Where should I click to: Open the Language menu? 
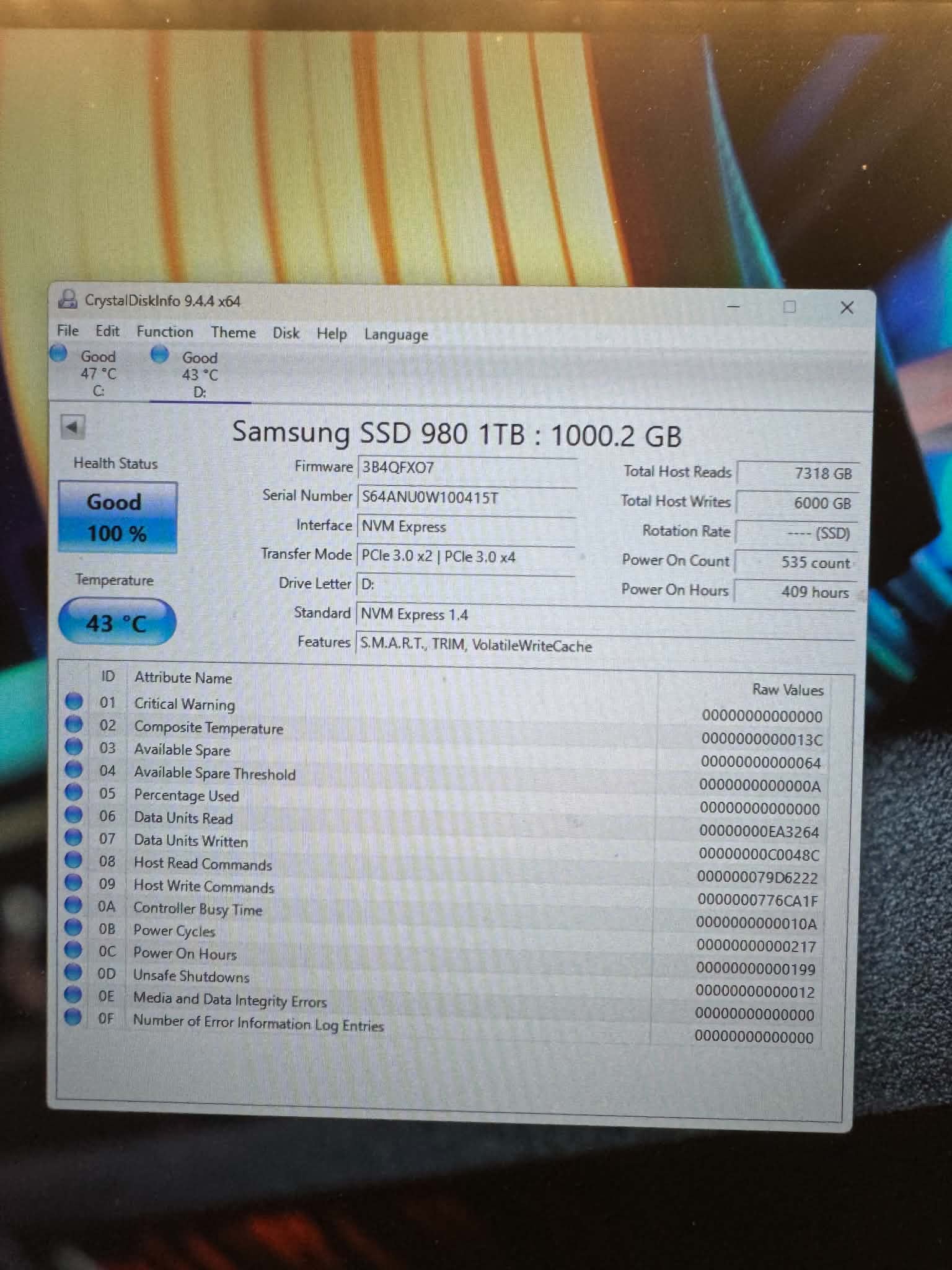point(396,335)
